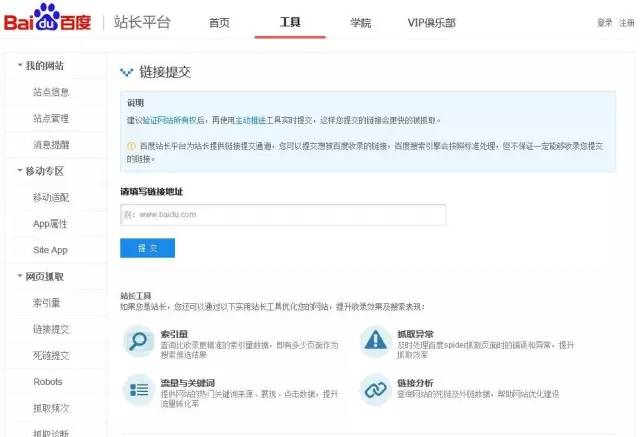Screen dimensions: 640x437
Task: Open 站点管理 in the sidebar
Action: pyautogui.click(x=51, y=118)
